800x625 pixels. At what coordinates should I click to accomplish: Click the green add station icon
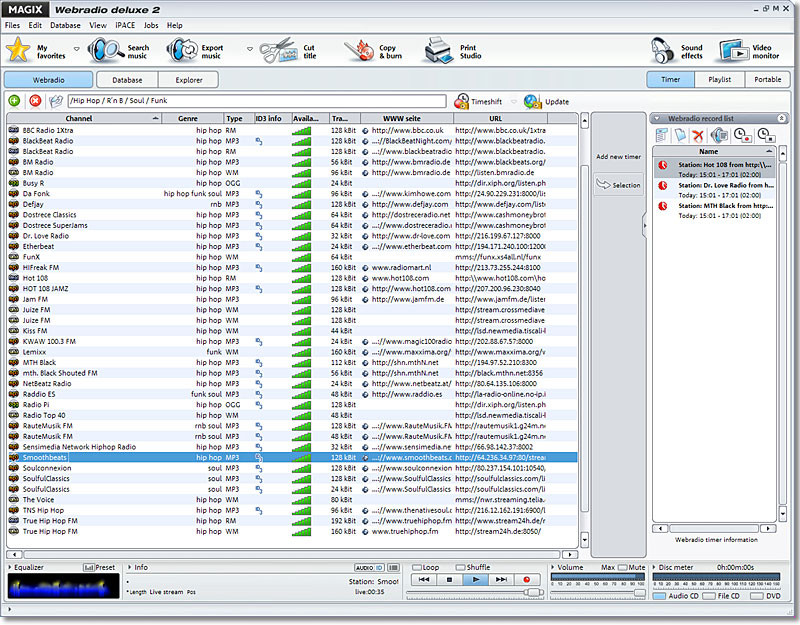(x=14, y=101)
